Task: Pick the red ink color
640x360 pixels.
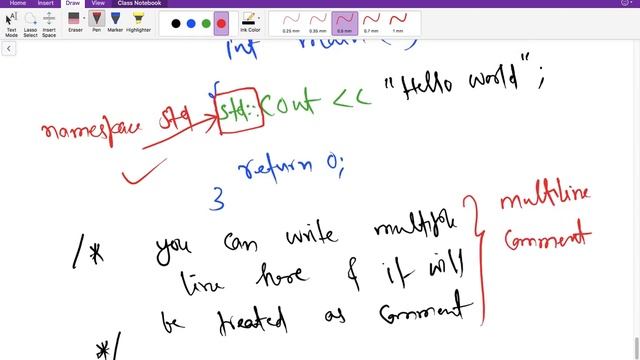Action: (x=221, y=24)
